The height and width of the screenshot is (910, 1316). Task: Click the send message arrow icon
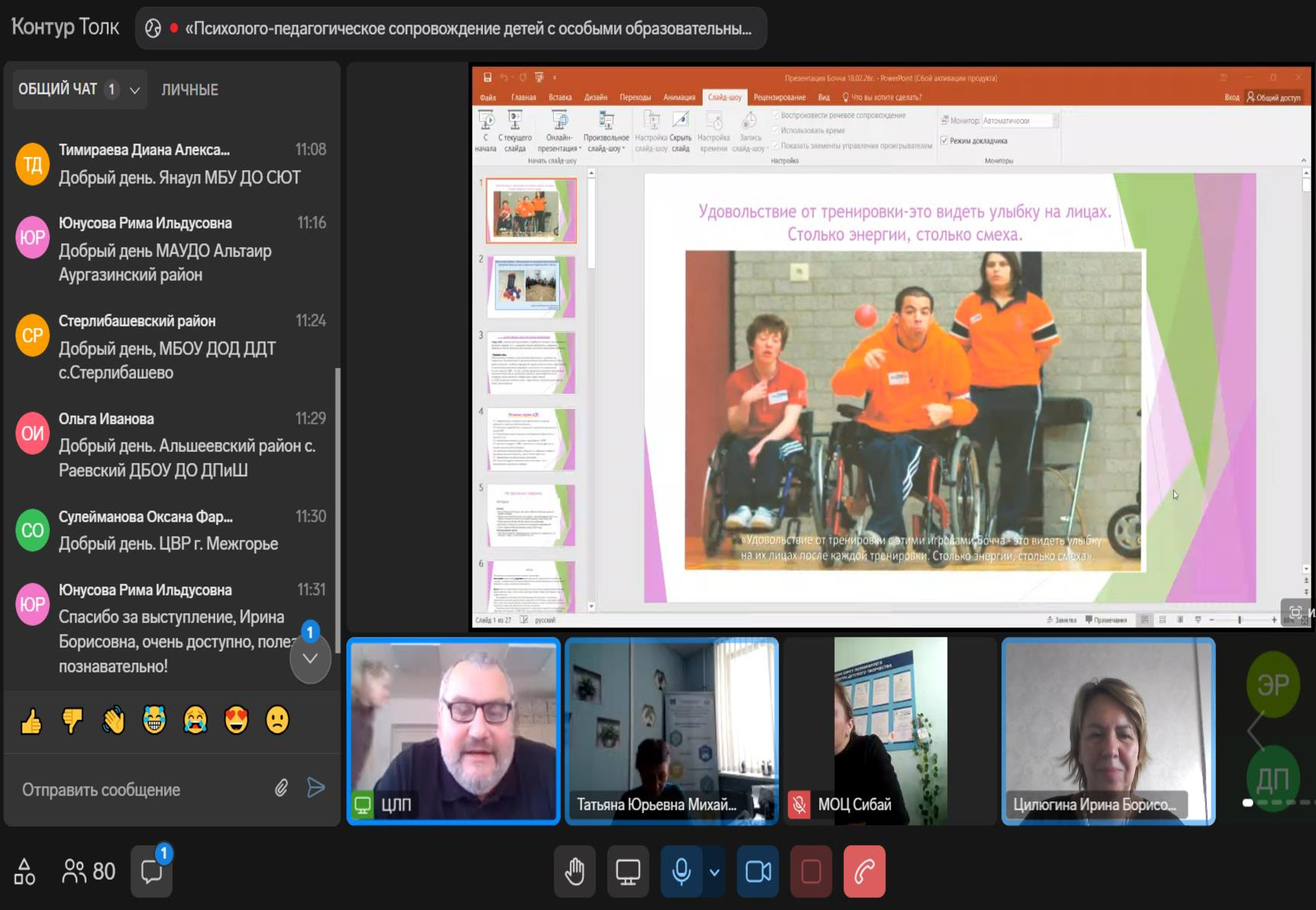pos(316,788)
